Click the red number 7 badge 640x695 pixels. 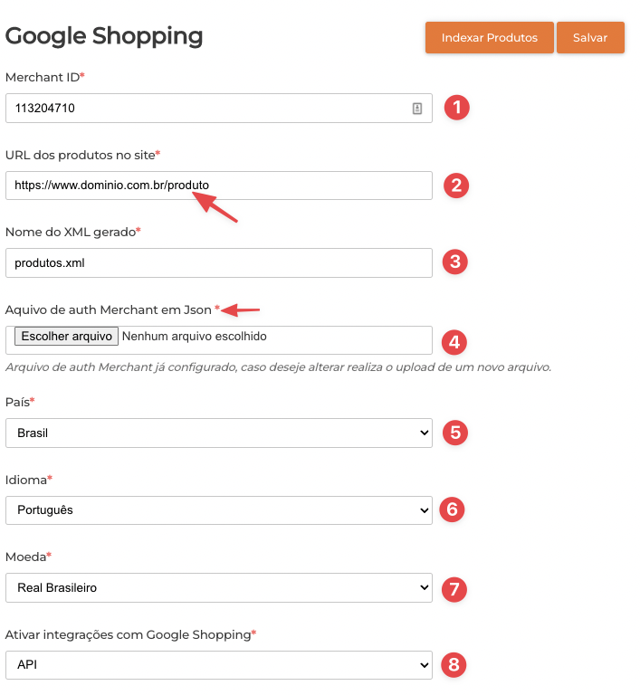click(454, 588)
